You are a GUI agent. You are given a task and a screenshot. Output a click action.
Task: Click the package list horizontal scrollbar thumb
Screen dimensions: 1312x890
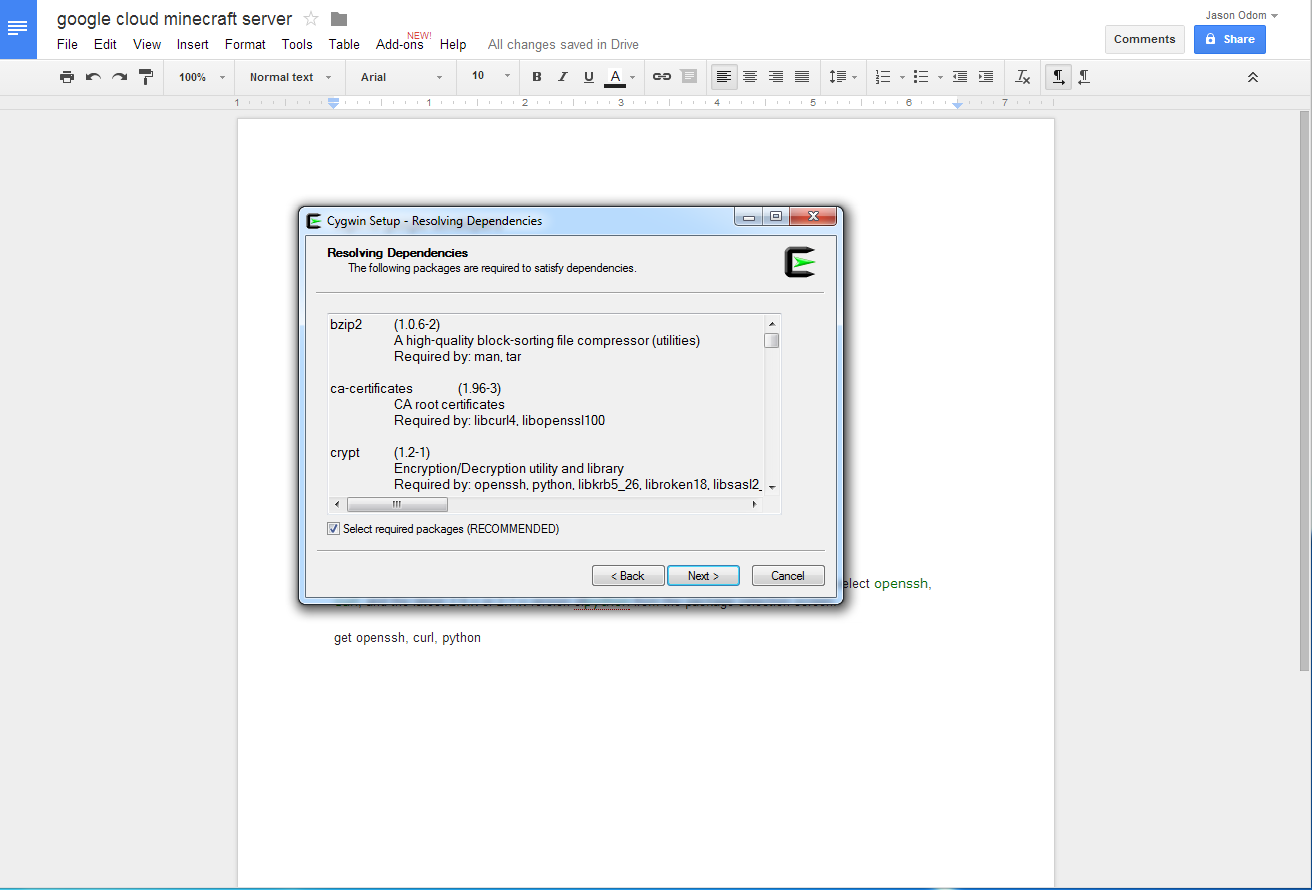point(397,505)
